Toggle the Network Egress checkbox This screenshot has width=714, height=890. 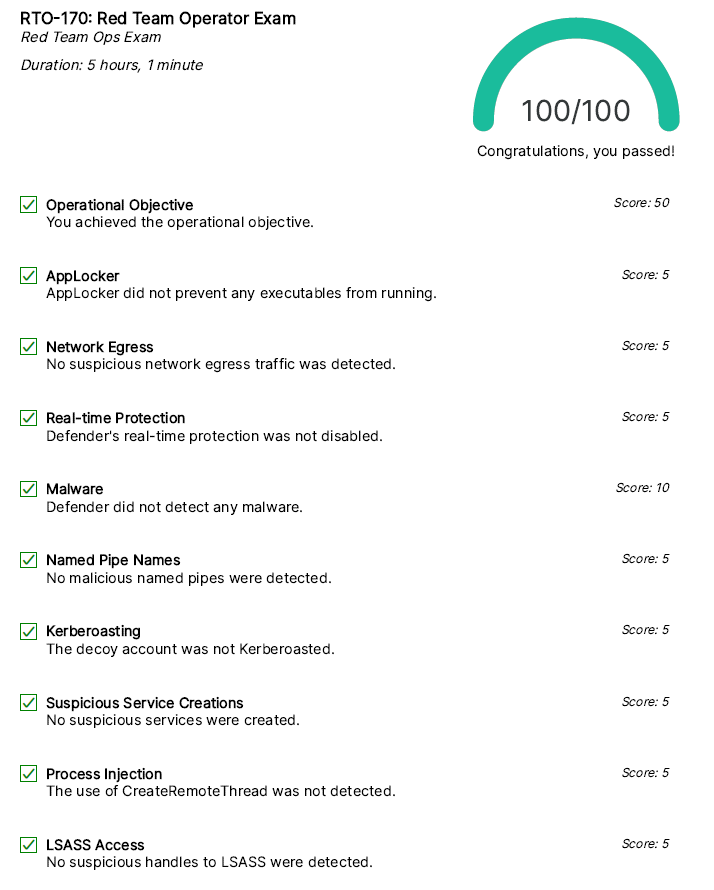click(x=29, y=347)
